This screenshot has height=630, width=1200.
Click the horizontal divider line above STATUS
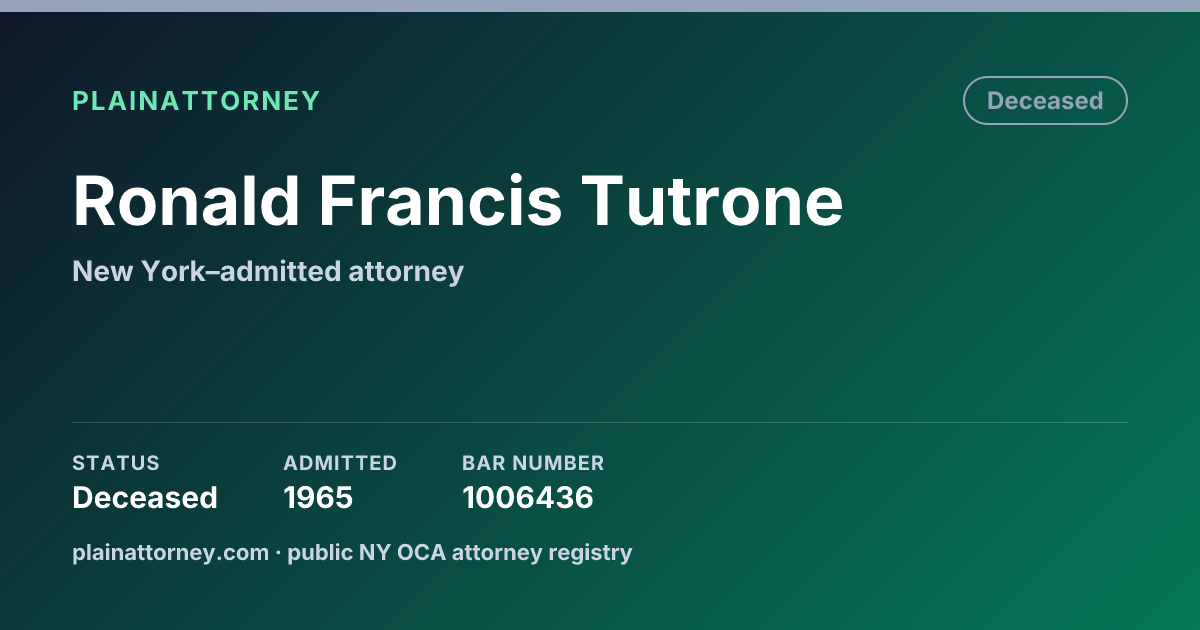click(x=600, y=422)
